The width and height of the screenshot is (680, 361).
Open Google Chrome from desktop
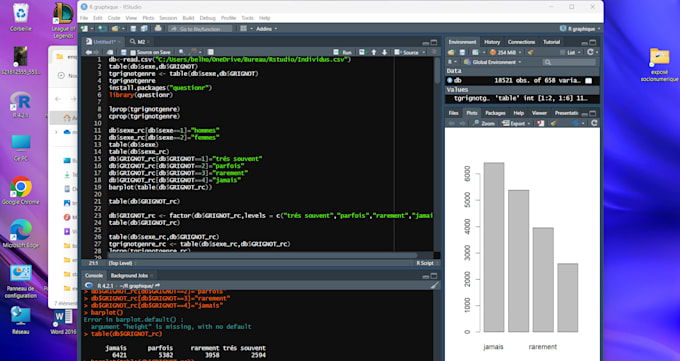tap(21, 190)
